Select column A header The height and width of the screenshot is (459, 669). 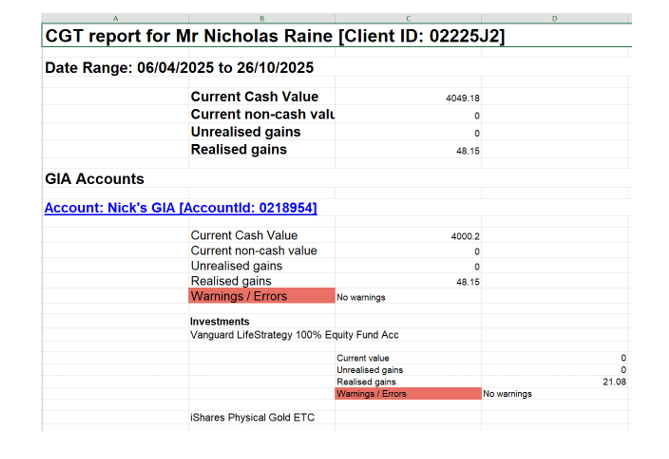click(x=115, y=18)
